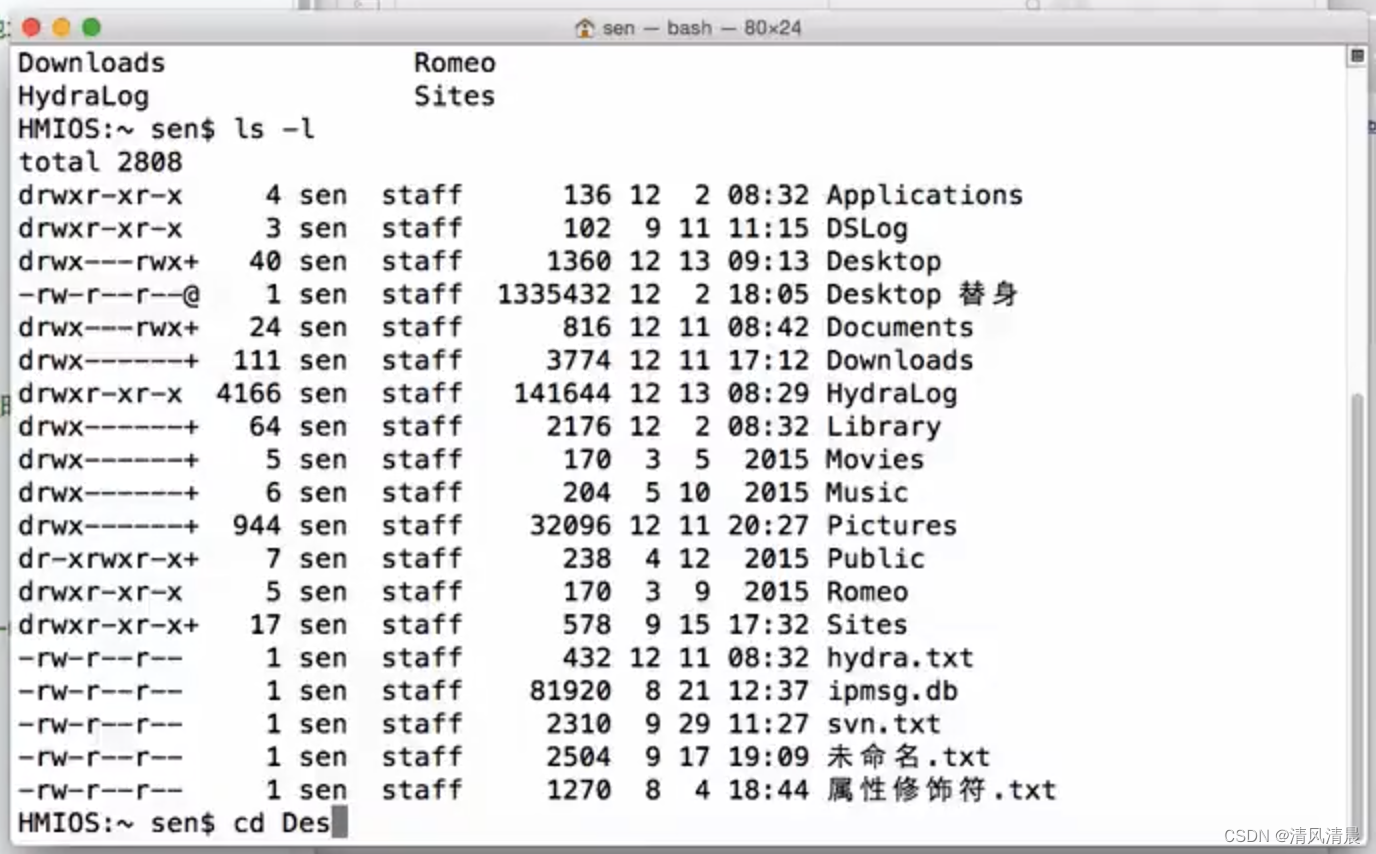The width and height of the screenshot is (1376, 854).
Task: Click the "cd Des" typed command
Action: [281, 823]
